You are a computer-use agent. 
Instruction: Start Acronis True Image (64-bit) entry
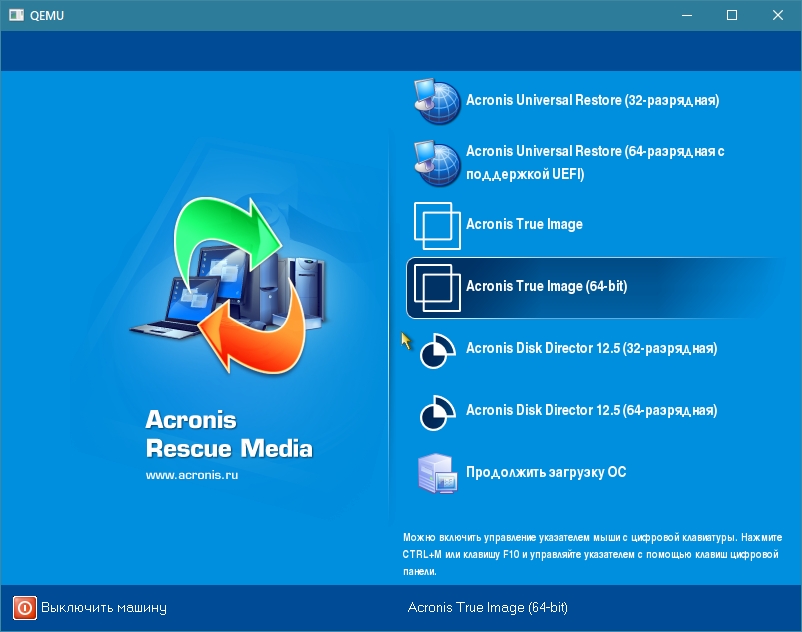click(546, 286)
